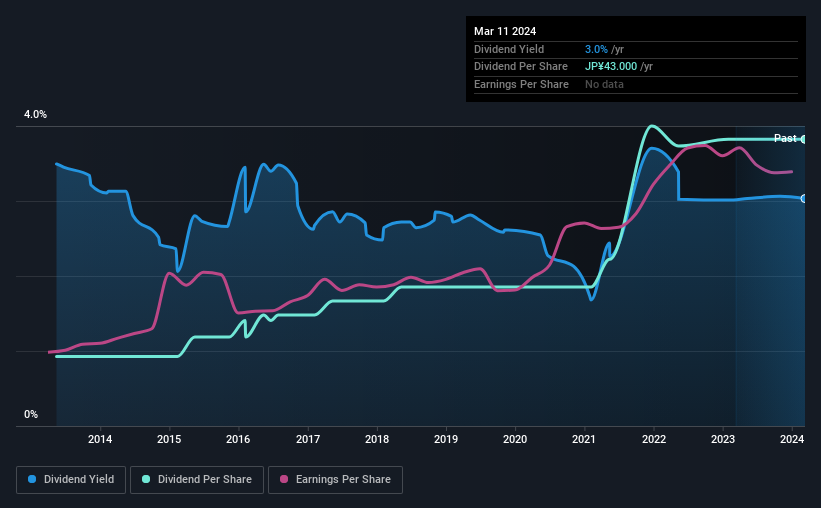Click the teal Dividend Per Share legend dot
821x508 pixels.
click(146, 479)
